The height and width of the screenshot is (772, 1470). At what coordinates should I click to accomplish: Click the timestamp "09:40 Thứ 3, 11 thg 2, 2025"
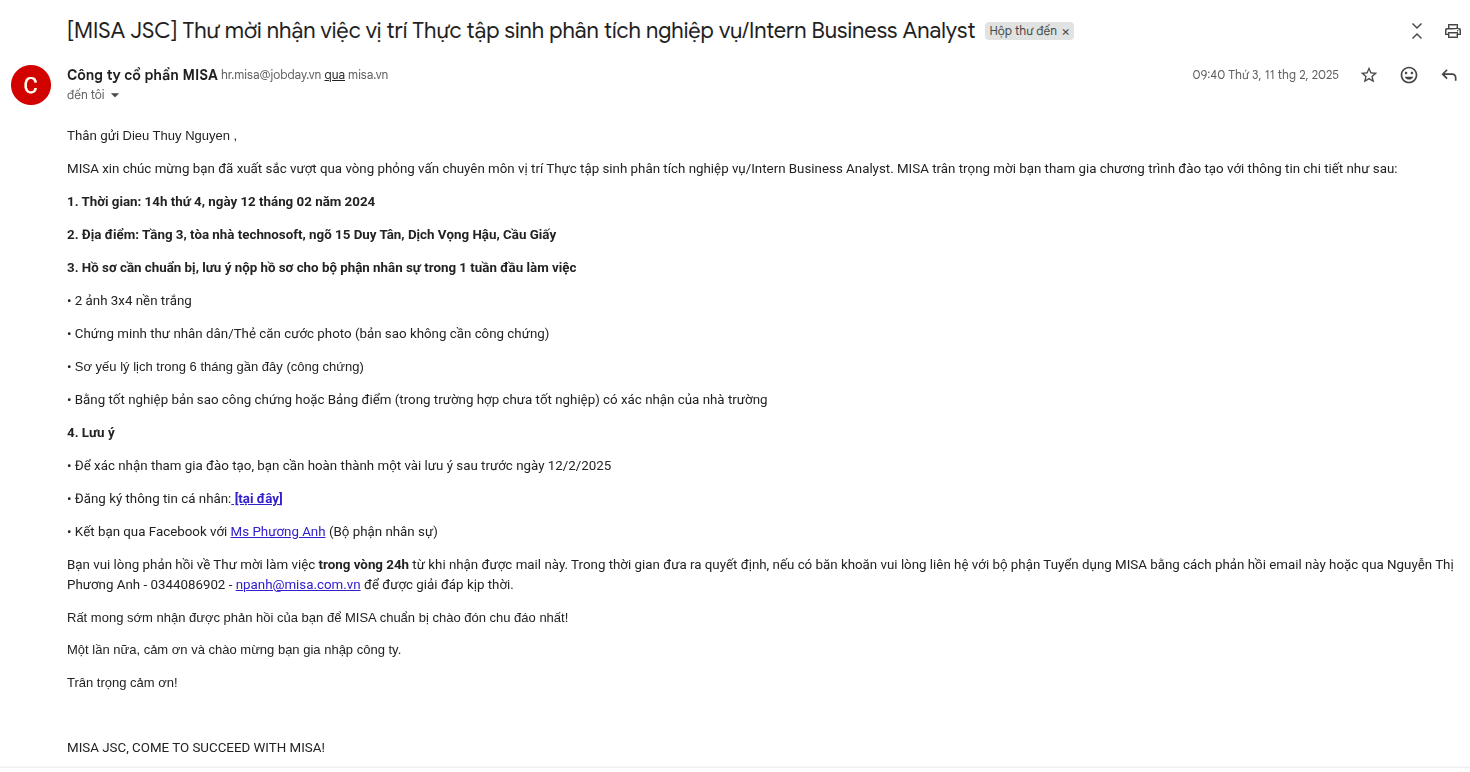click(x=1265, y=75)
